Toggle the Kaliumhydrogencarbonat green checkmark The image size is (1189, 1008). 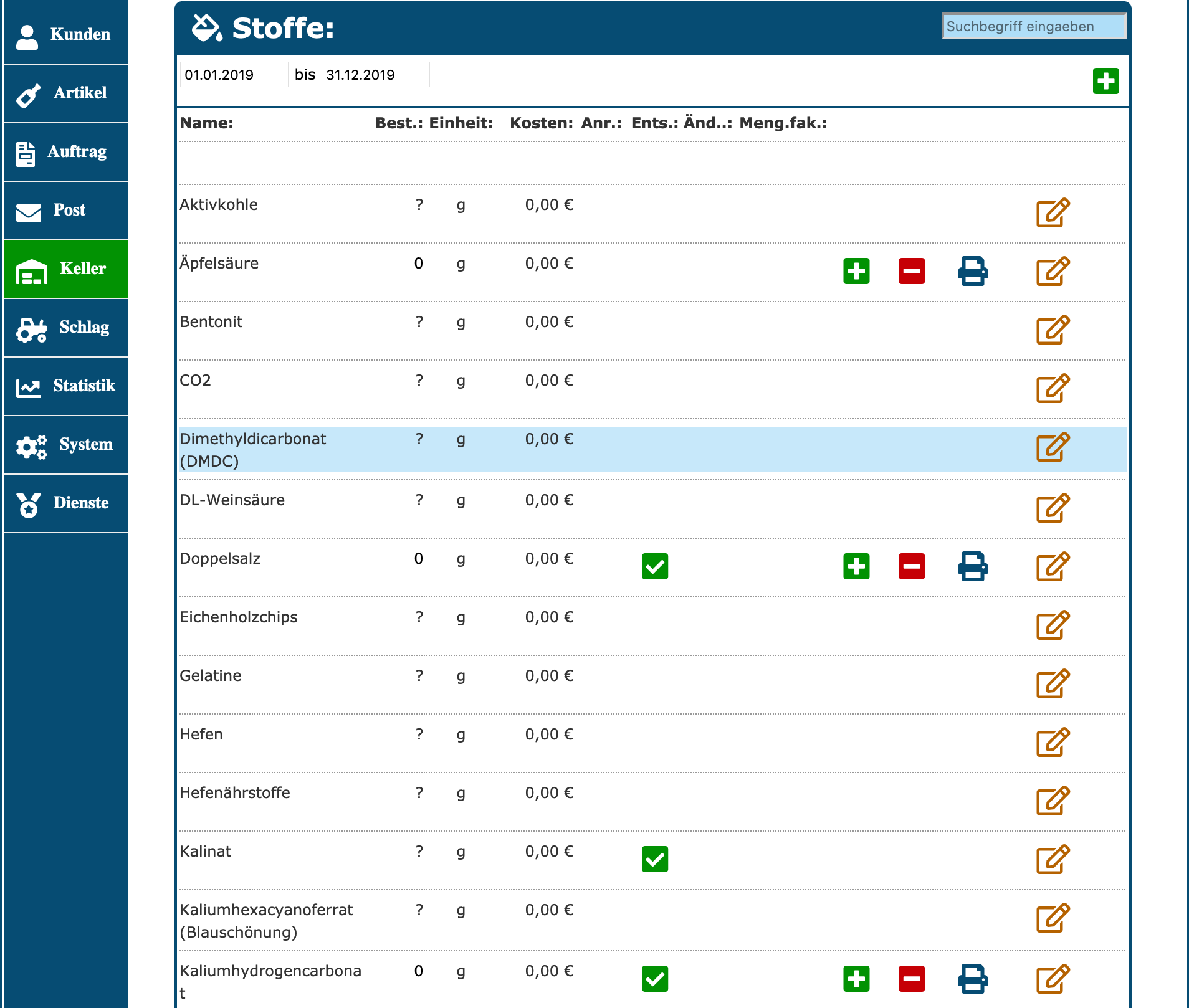[x=654, y=979]
